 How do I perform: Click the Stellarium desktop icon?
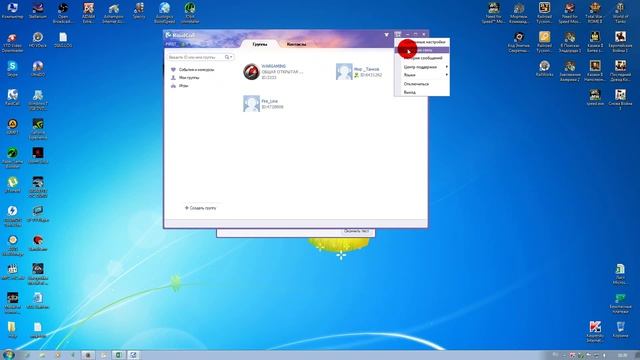click(38, 11)
